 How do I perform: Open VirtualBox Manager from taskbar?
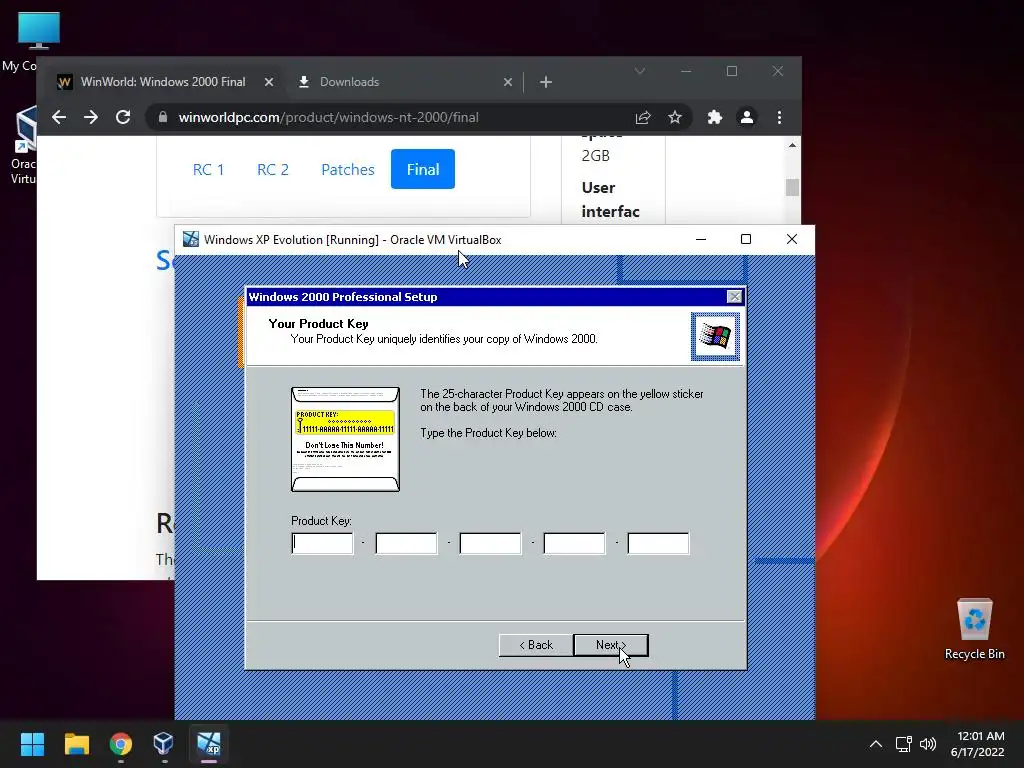point(164,744)
